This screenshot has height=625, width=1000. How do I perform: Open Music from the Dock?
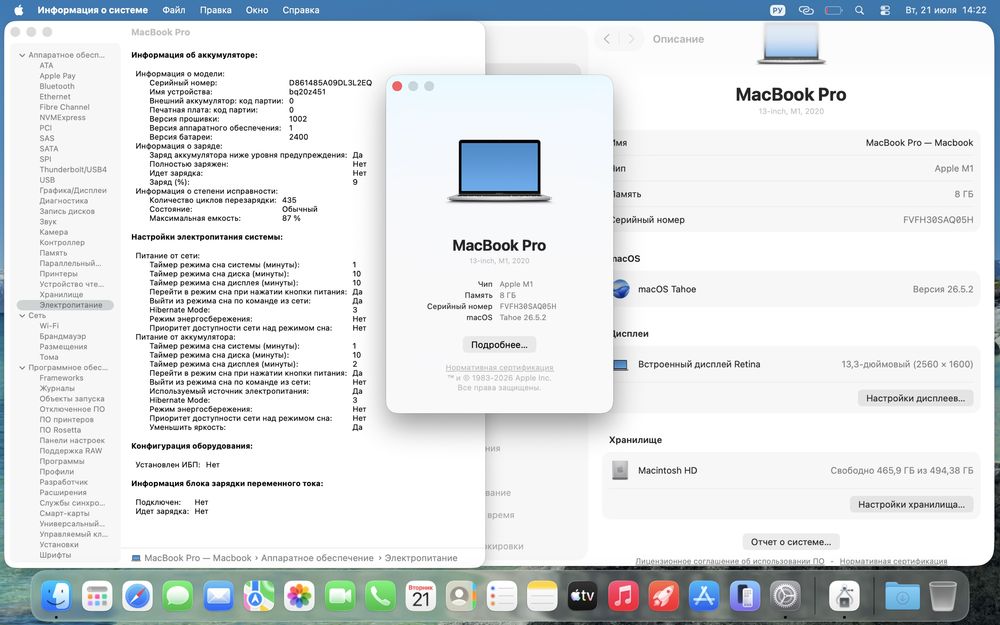coord(623,597)
